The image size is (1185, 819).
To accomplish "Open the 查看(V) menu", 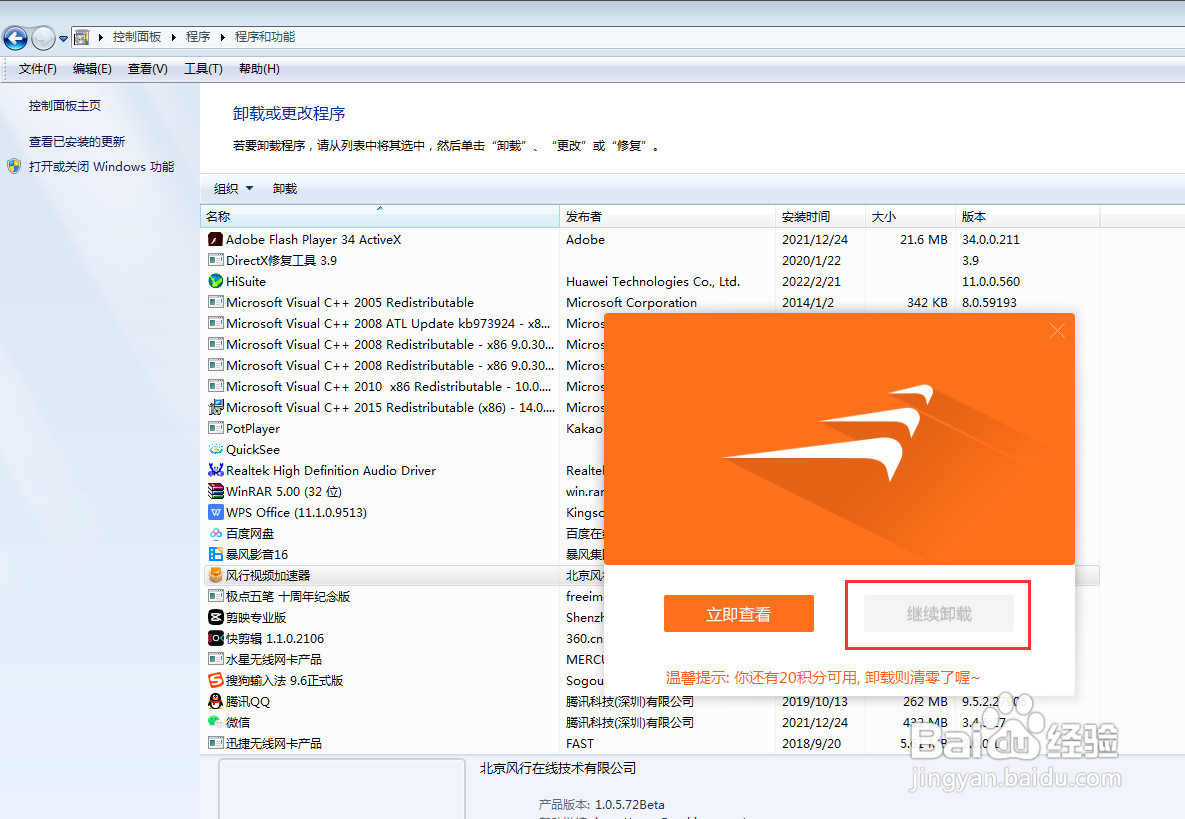I will pos(147,69).
